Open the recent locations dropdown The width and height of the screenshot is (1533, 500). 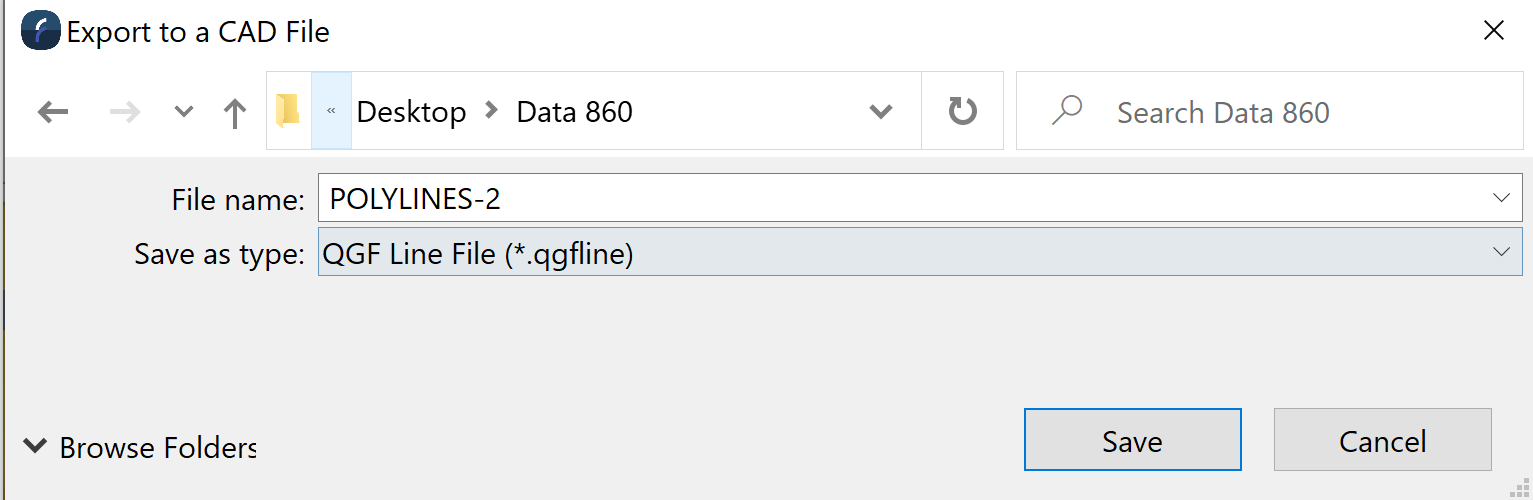click(x=183, y=112)
